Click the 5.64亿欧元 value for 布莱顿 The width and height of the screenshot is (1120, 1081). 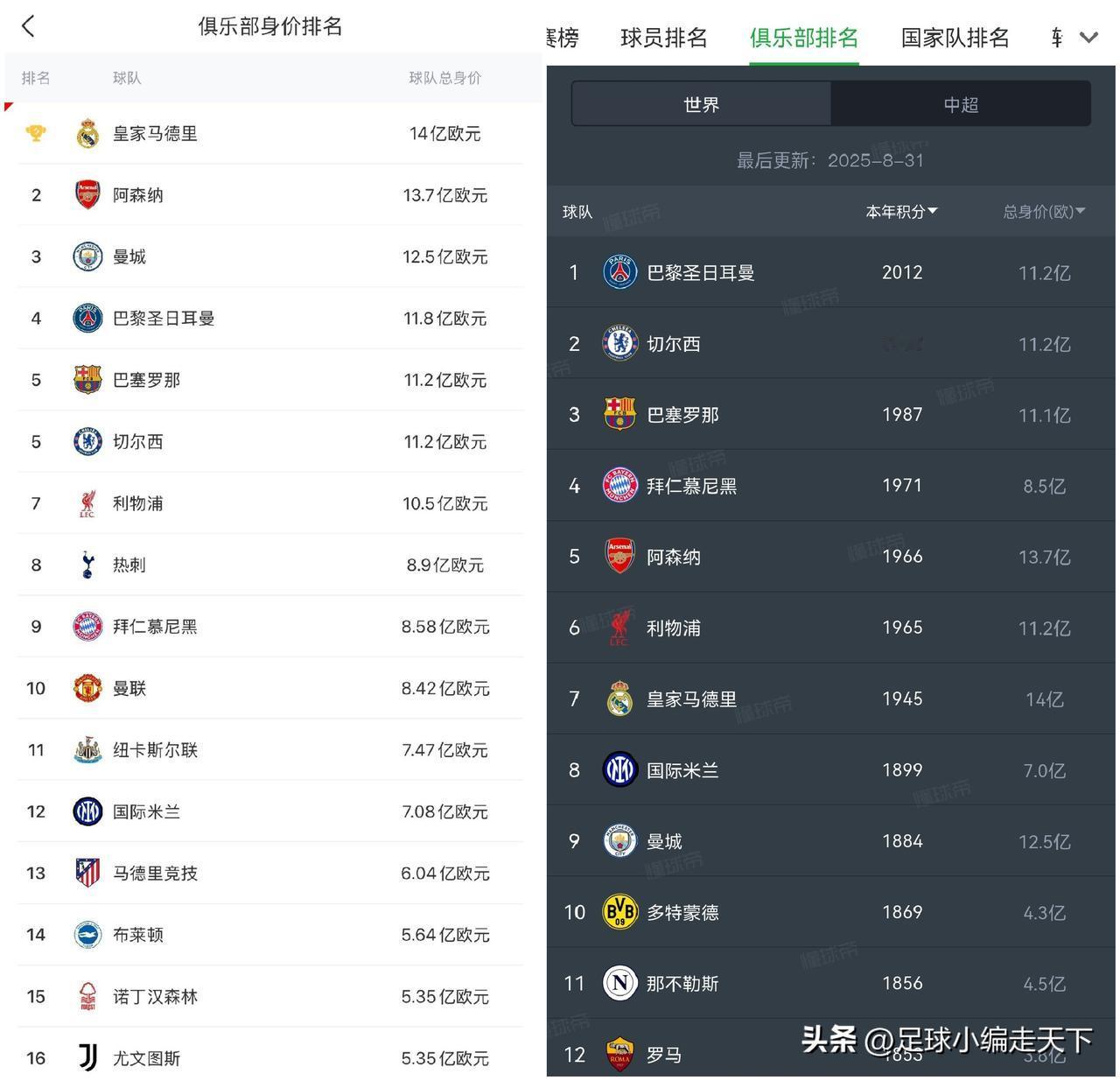pos(445,935)
